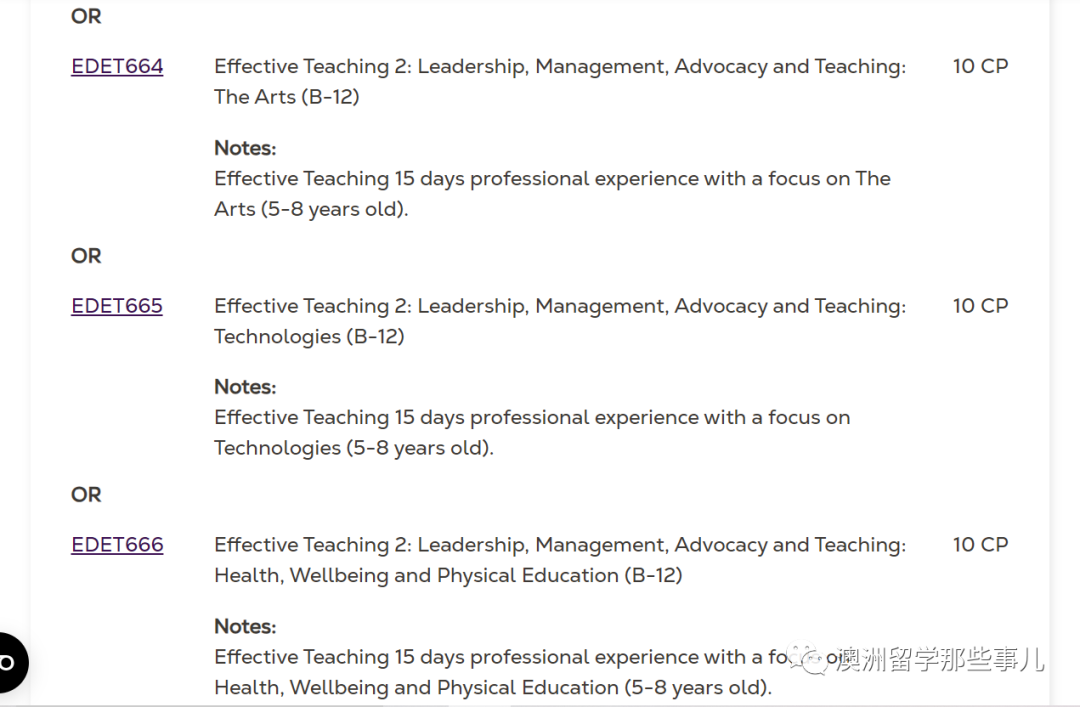The height and width of the screenshot is (707, 1080).
Task: Click the OR separator above EDET665
Action: click(86, 256)
